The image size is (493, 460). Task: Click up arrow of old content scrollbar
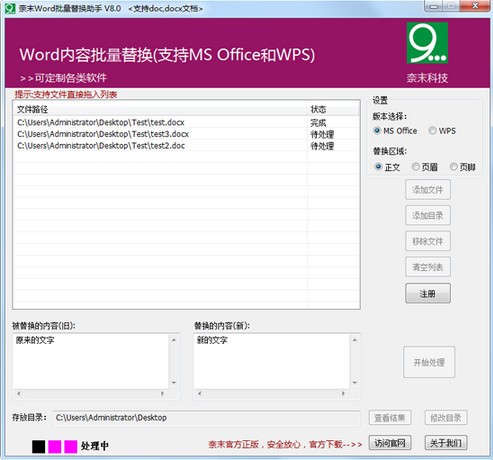(174, 340)
